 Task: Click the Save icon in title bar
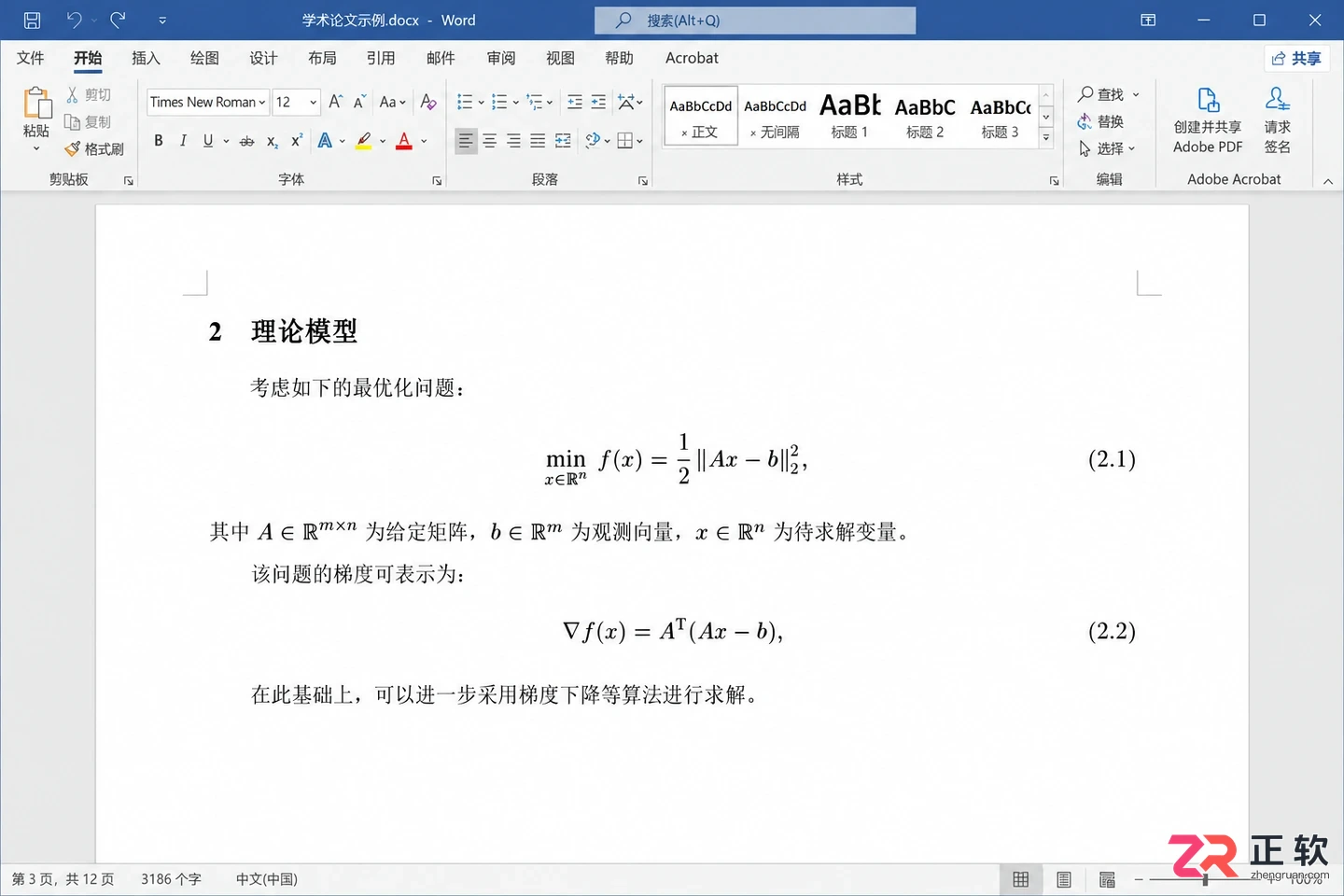pyautogui.click(x=32, y=20)
